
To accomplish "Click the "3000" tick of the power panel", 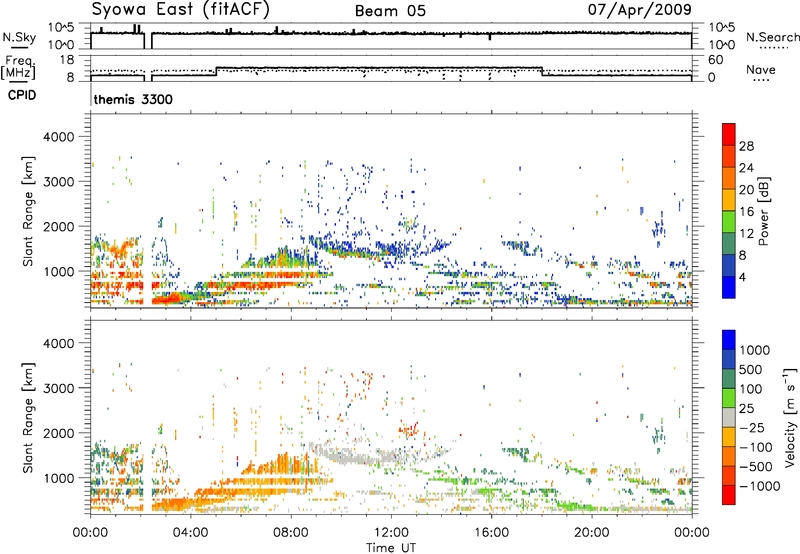I will click(x=58, y=182).
